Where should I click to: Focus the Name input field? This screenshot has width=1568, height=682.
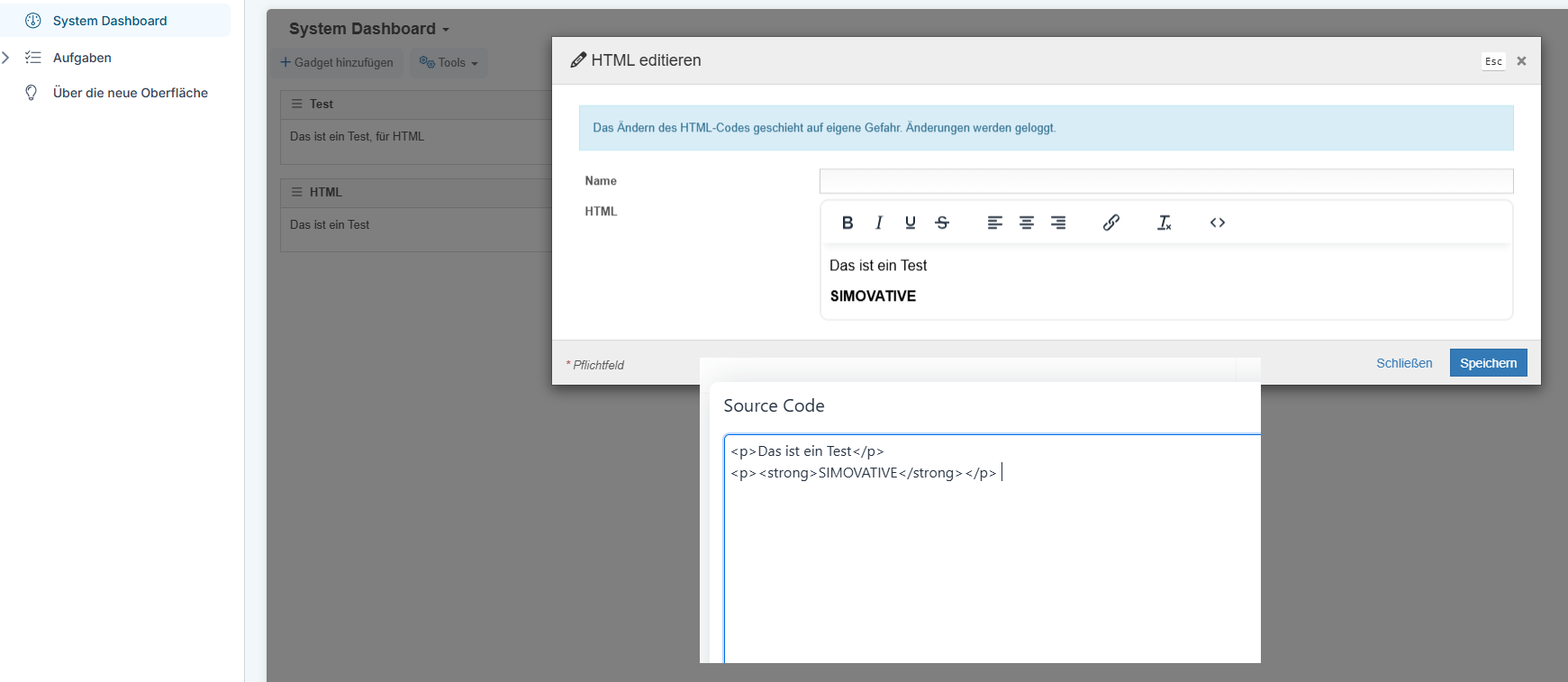pos(1166,181)
